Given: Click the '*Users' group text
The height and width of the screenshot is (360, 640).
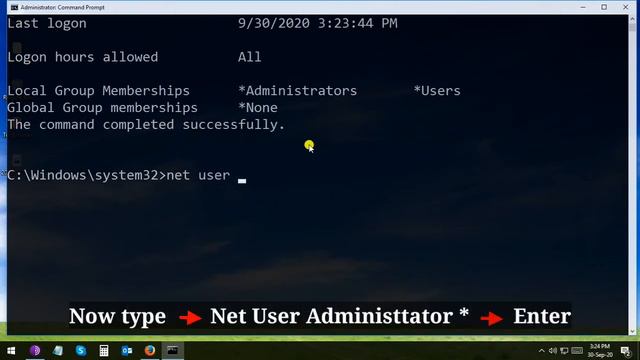Looking at the screenshot, I should click(x=437, y=91).
